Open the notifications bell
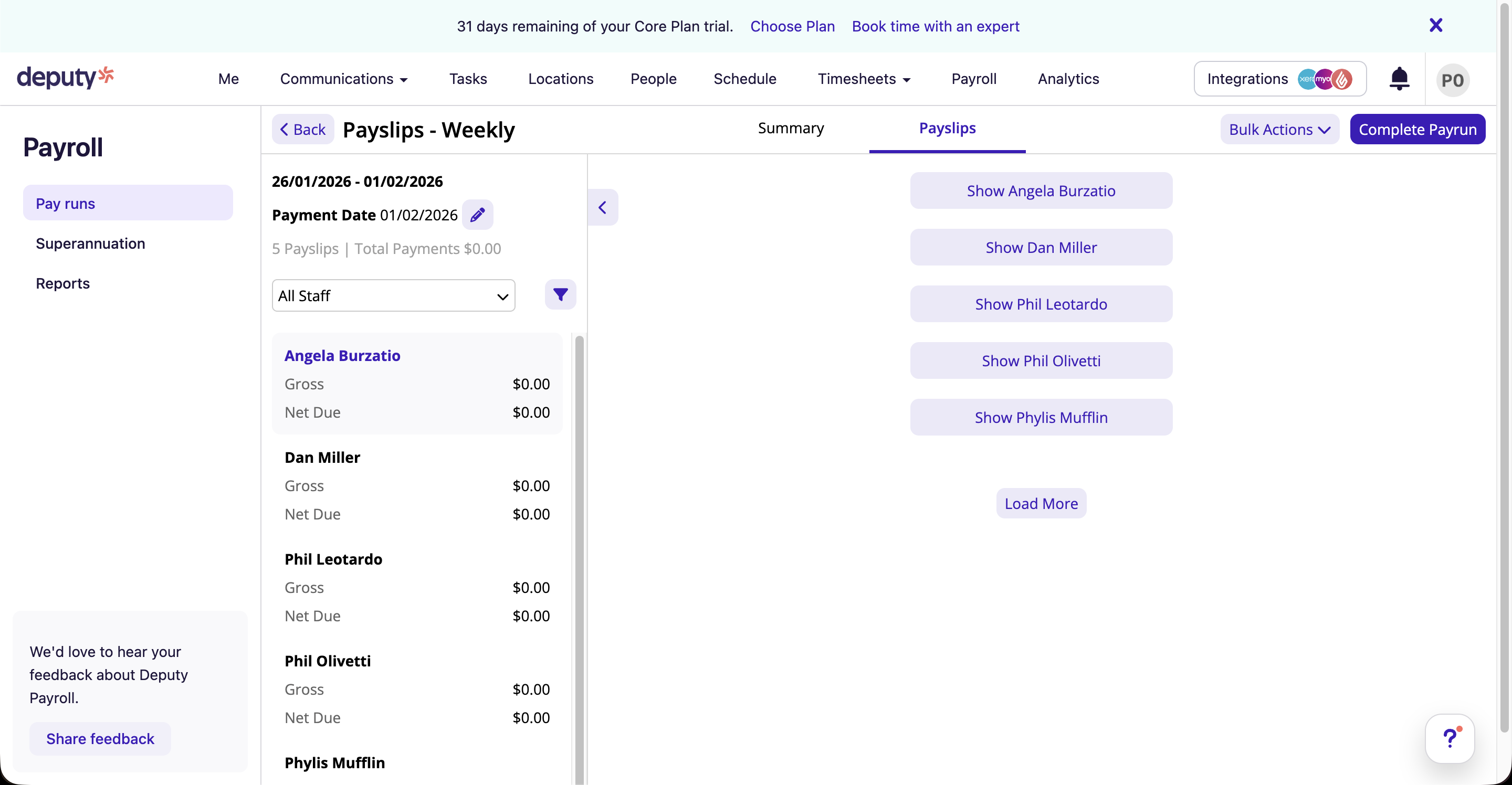The height and width of the screenshot is (785, 1512). (x=1400, y=79)
